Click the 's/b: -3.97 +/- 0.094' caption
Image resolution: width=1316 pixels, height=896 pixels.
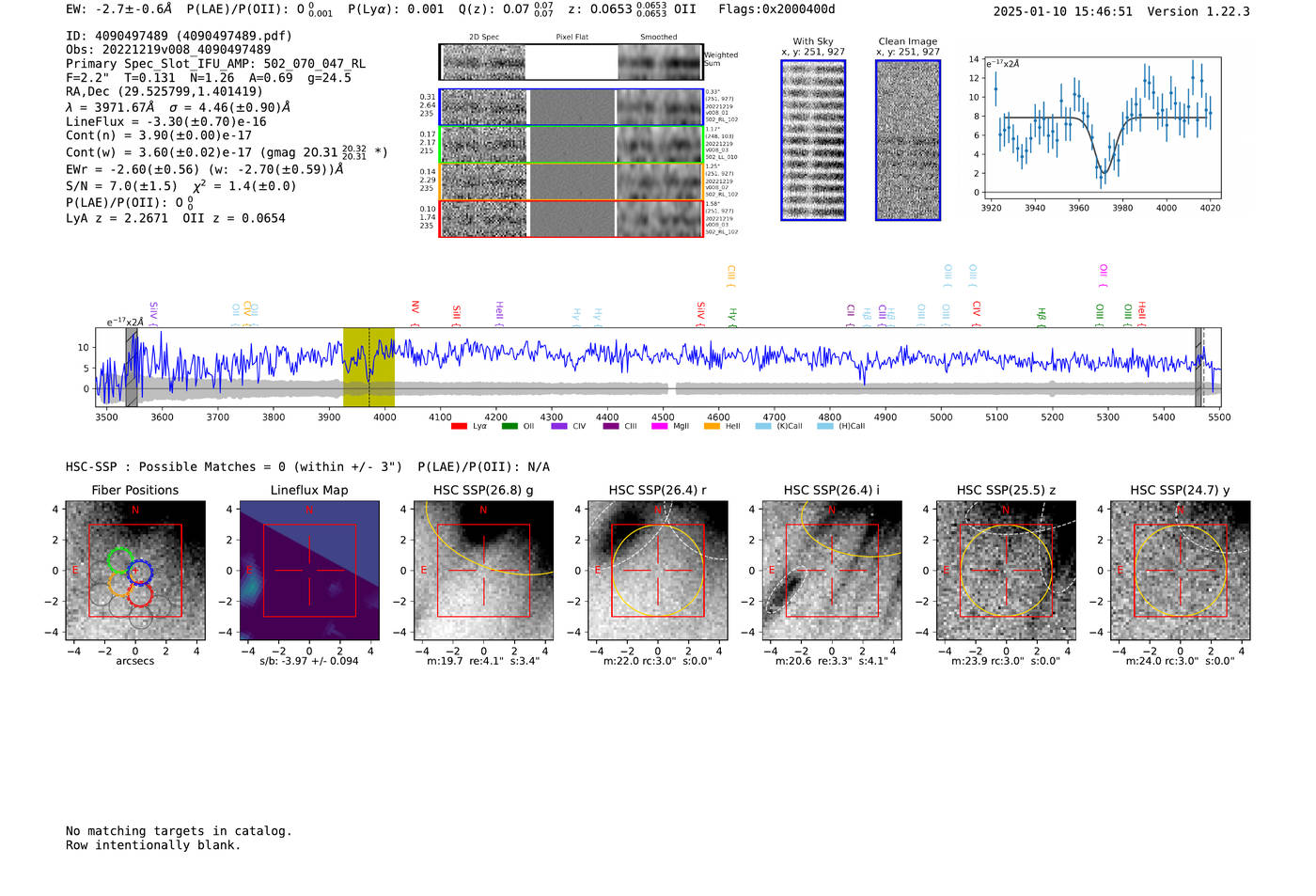[309, 661]
